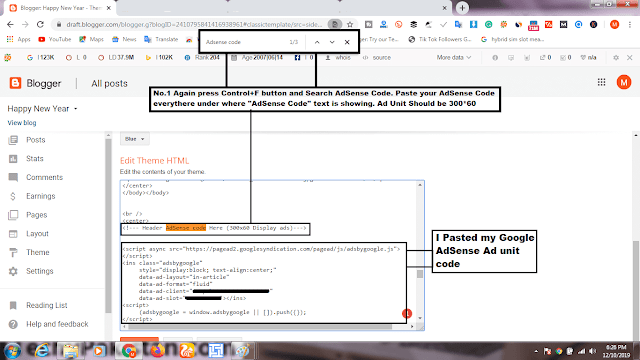This screenshot has height=360, width=640.
Task: Go to next find result
Action: (332, 42)
